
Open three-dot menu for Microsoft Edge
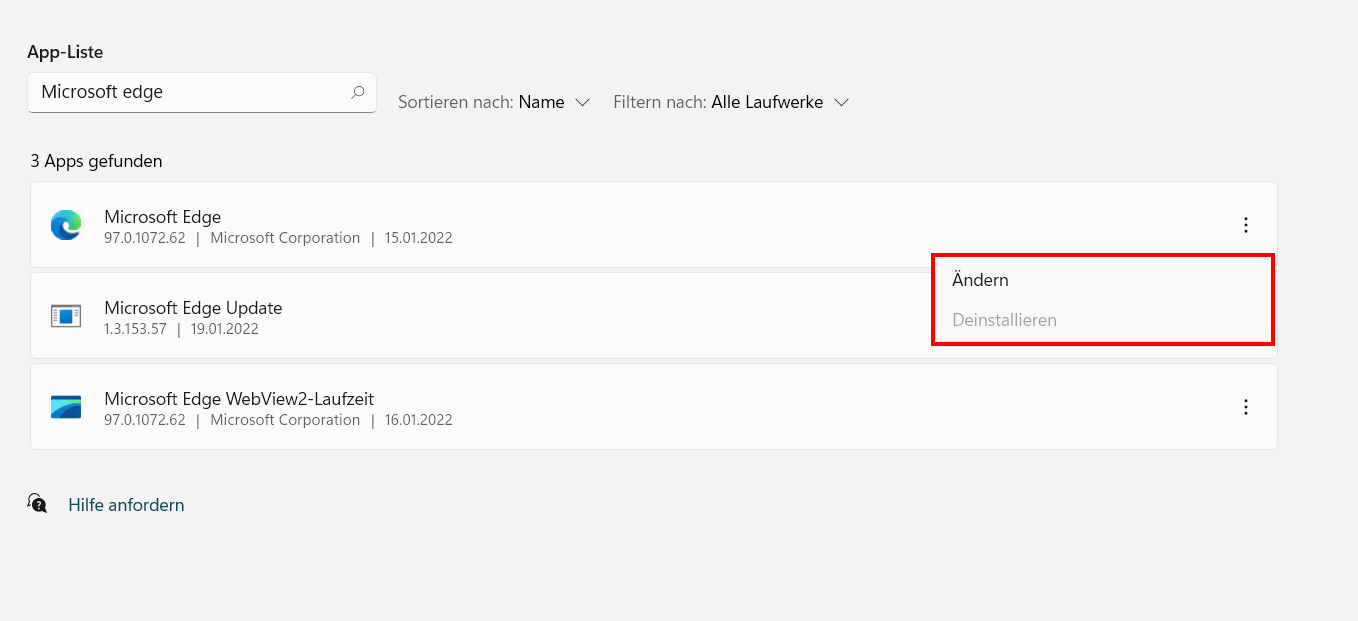pyautogui.click(x=1246, y=225)
